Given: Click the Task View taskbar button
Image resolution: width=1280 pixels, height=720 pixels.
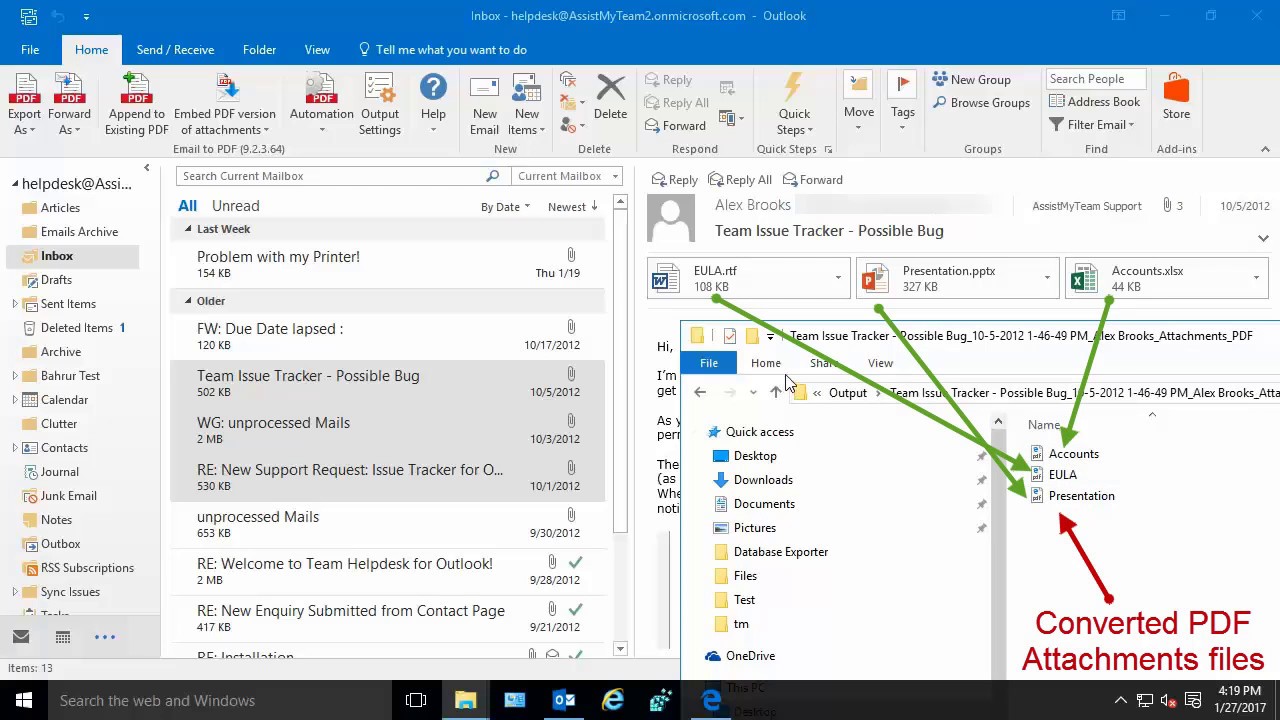Looking at the screenshot, I should 416,700.
